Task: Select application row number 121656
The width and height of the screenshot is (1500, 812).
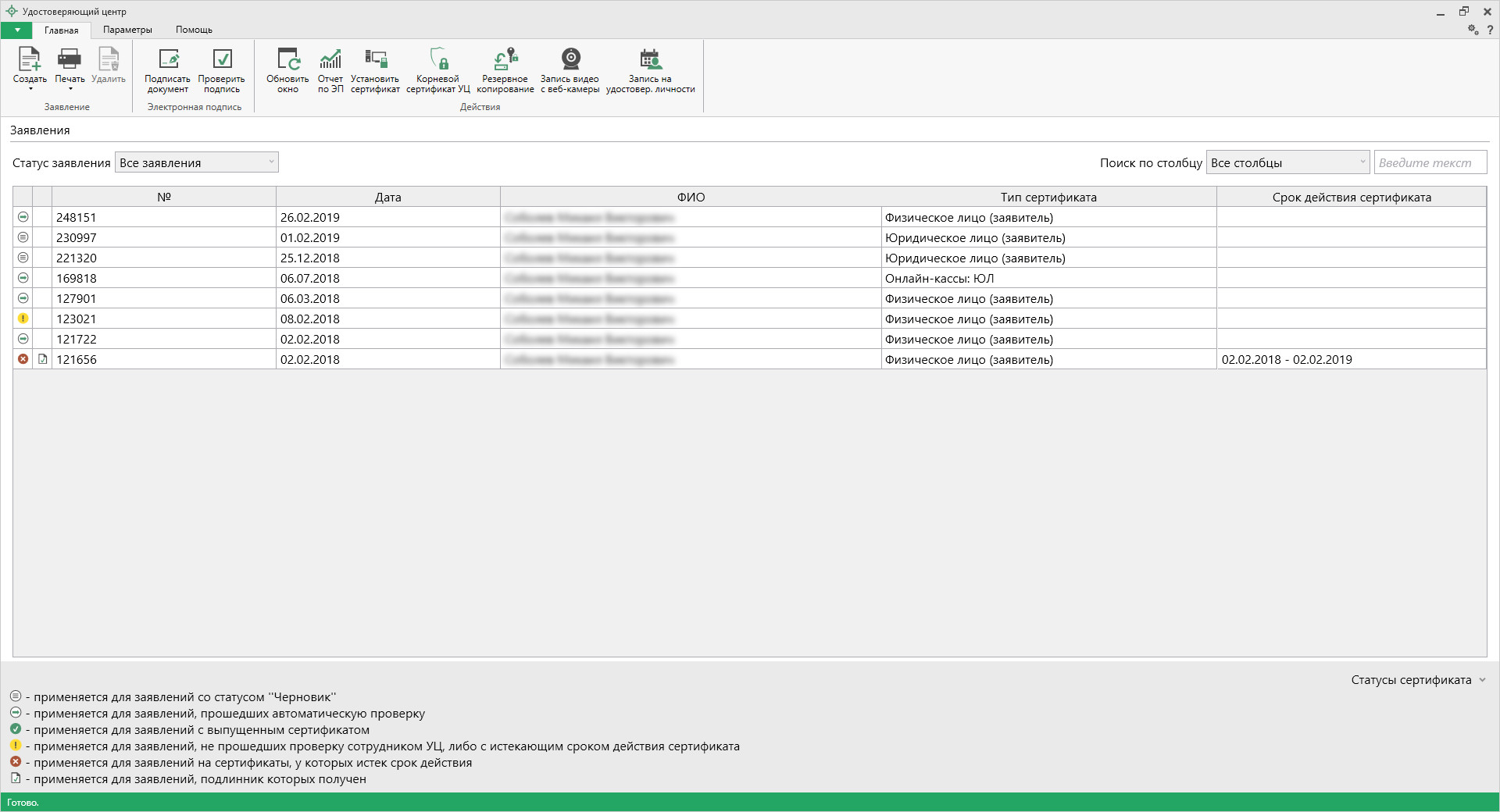Action: tap(77, 359)
